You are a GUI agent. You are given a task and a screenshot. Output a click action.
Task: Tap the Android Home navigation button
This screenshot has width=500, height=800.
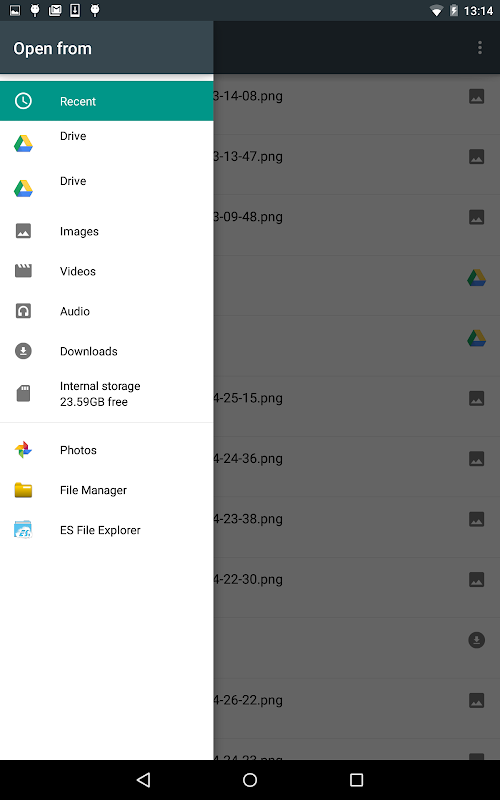coord(250,780)
